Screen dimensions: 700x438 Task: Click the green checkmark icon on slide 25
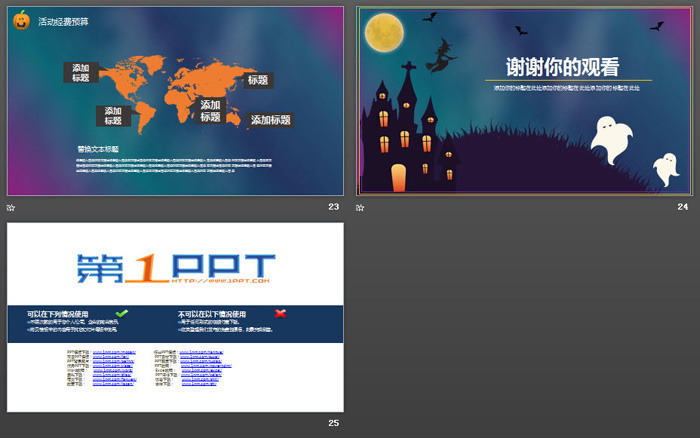(x=122, y=313)
